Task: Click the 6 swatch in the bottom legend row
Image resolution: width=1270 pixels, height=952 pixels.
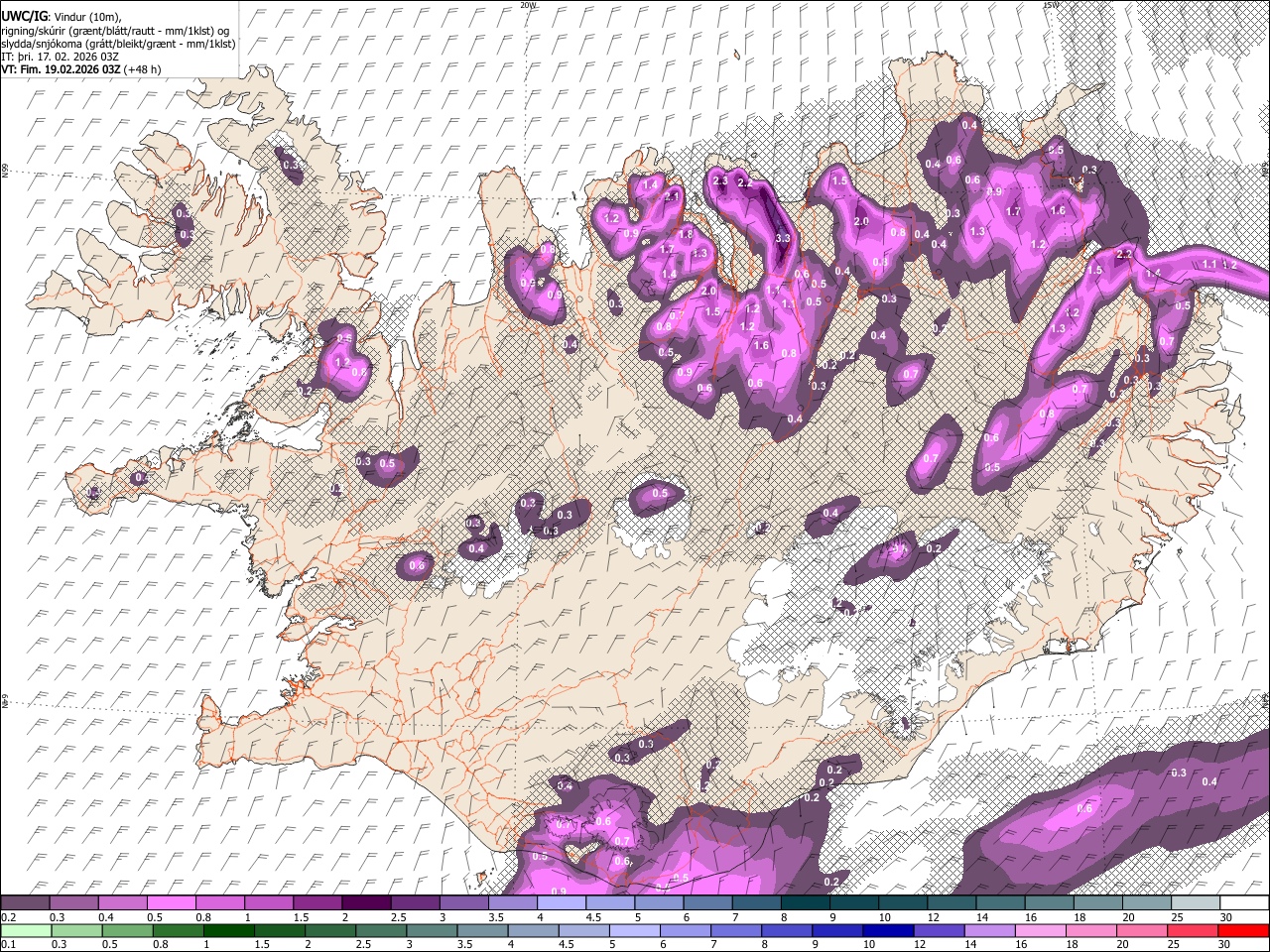Action: [x=686, y=930]
